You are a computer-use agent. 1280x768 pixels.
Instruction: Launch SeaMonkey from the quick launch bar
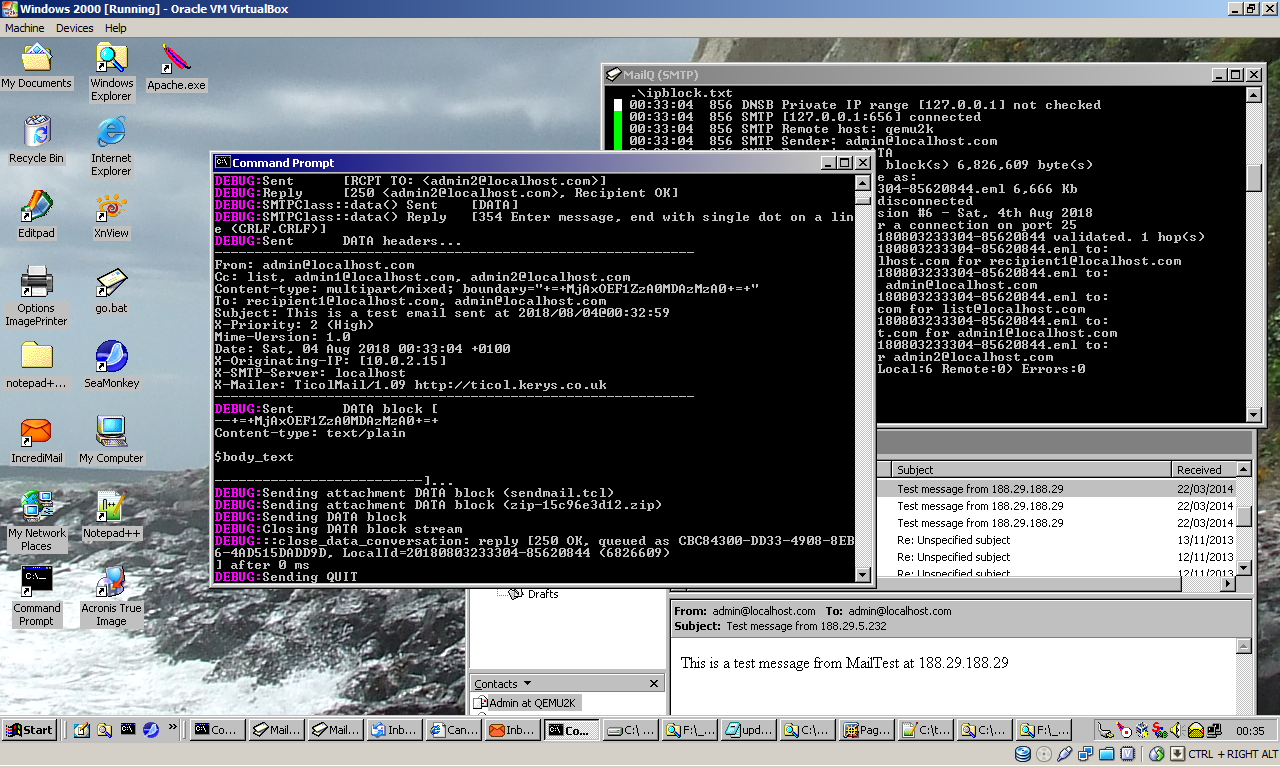pyautogui.click(x=151, y=730)
